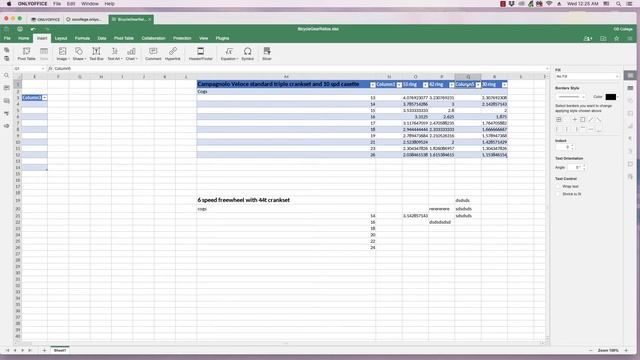Open the Name Box cell reference dropdown
This screenshot has height=360, width=640.
click(42, 69)
